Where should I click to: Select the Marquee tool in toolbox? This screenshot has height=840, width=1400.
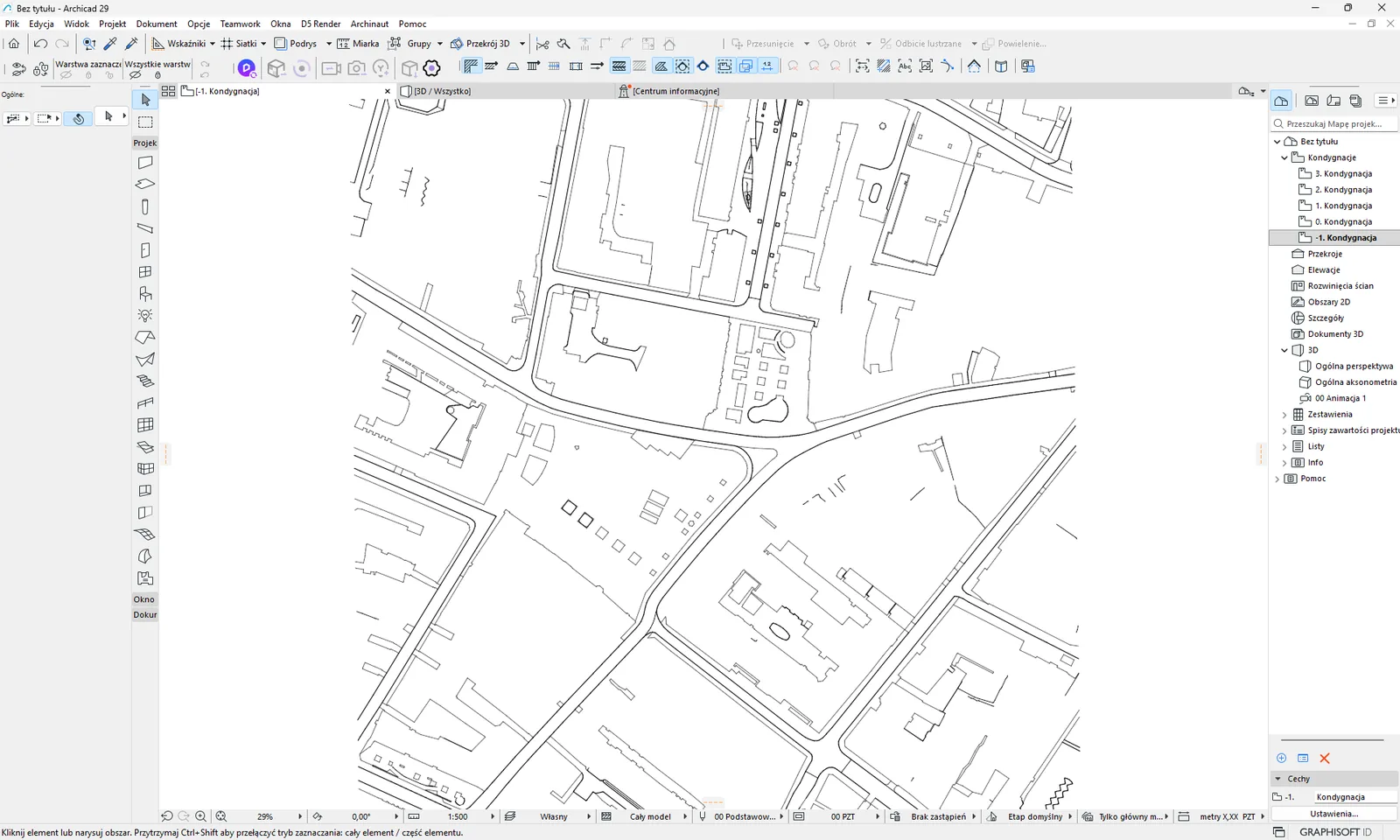tap(145, 122)
